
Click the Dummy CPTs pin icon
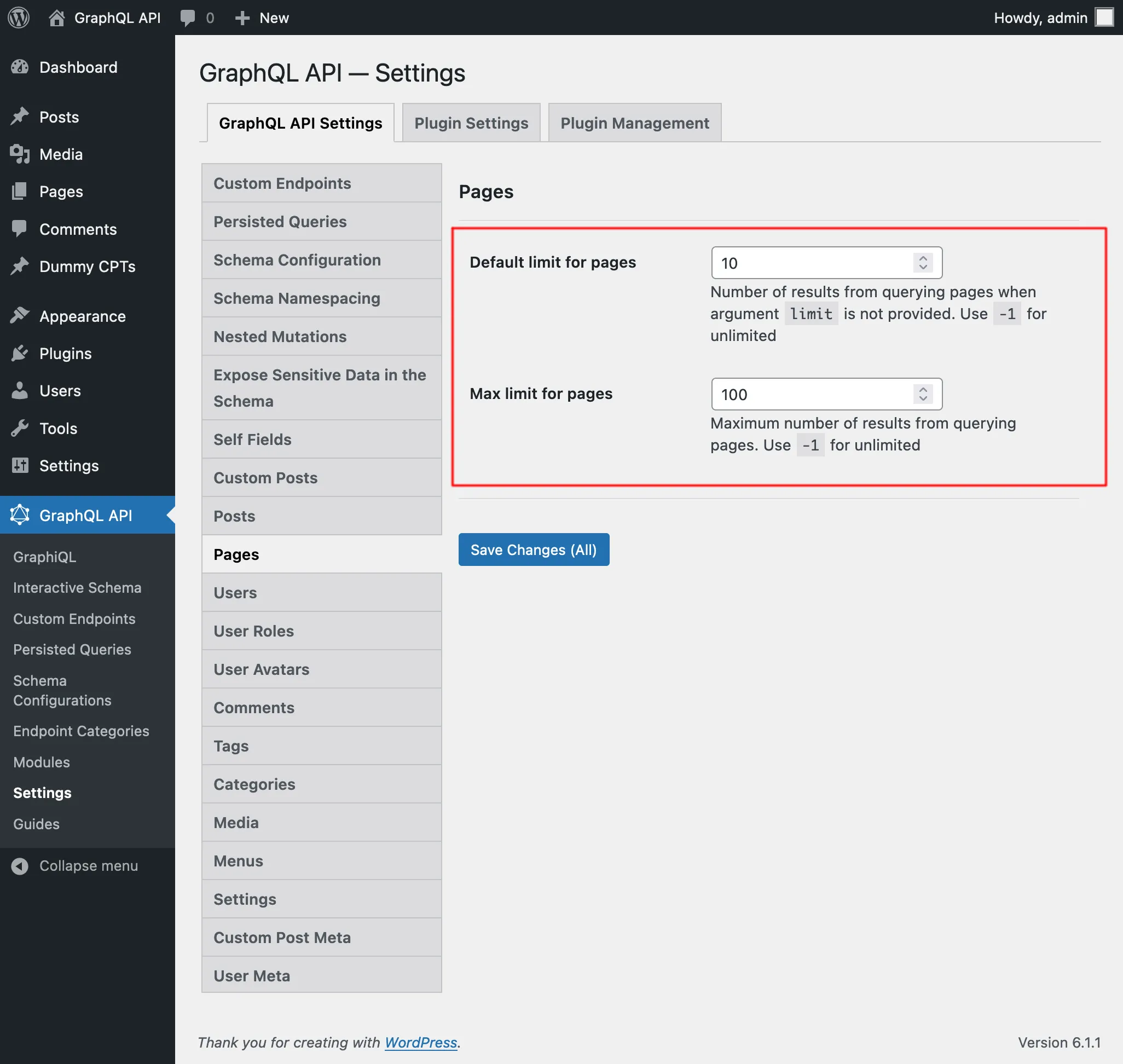click(20, 267)
